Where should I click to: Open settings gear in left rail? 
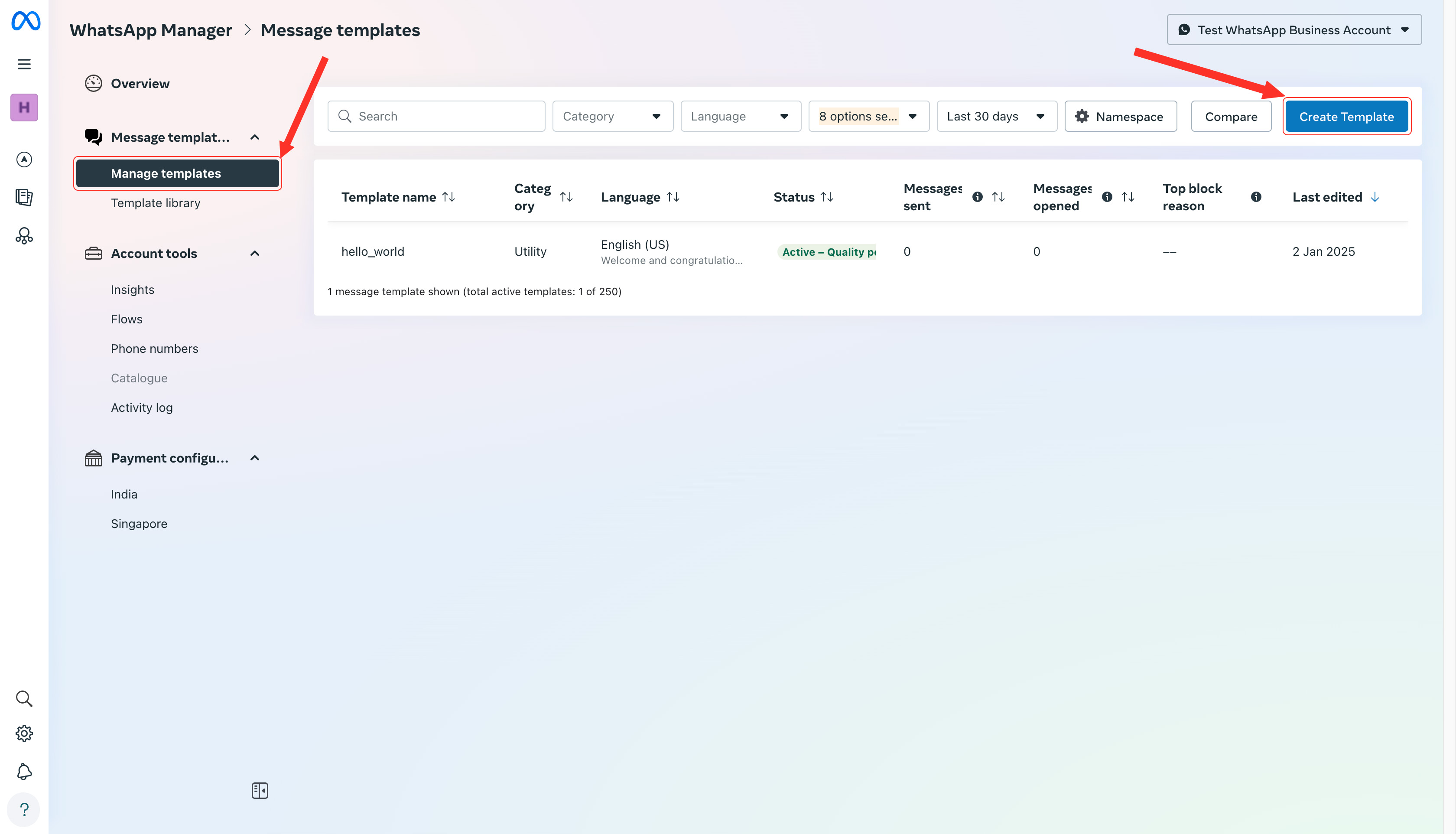pyautogui.click(x=24, y=734)
